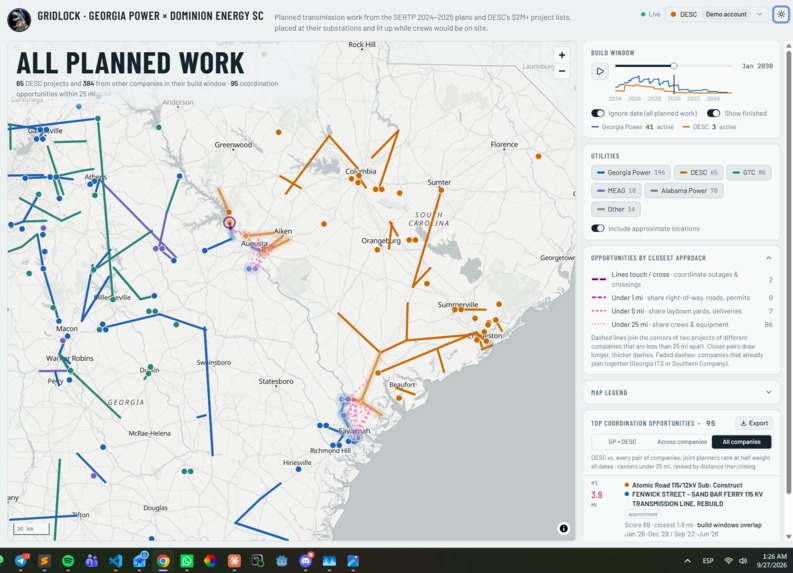
Task: Toggle the Georgia Power utility filter chip
Action: point(631,172)
